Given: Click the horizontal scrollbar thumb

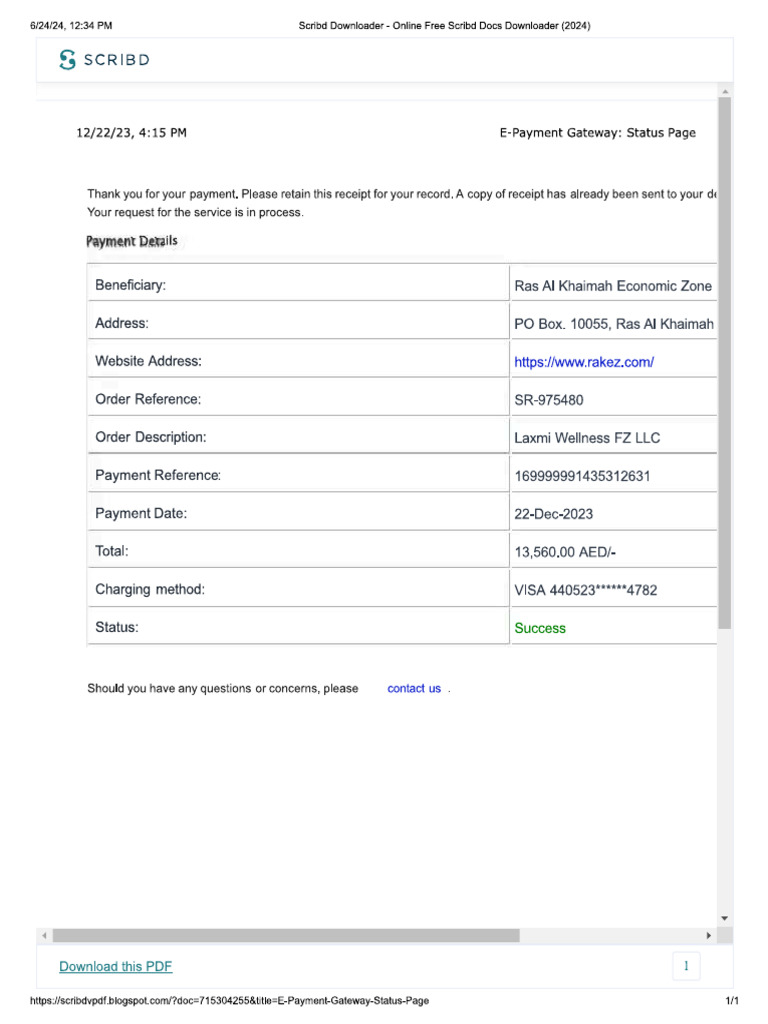Looking at the screenshot, I should tap(286, 936).
